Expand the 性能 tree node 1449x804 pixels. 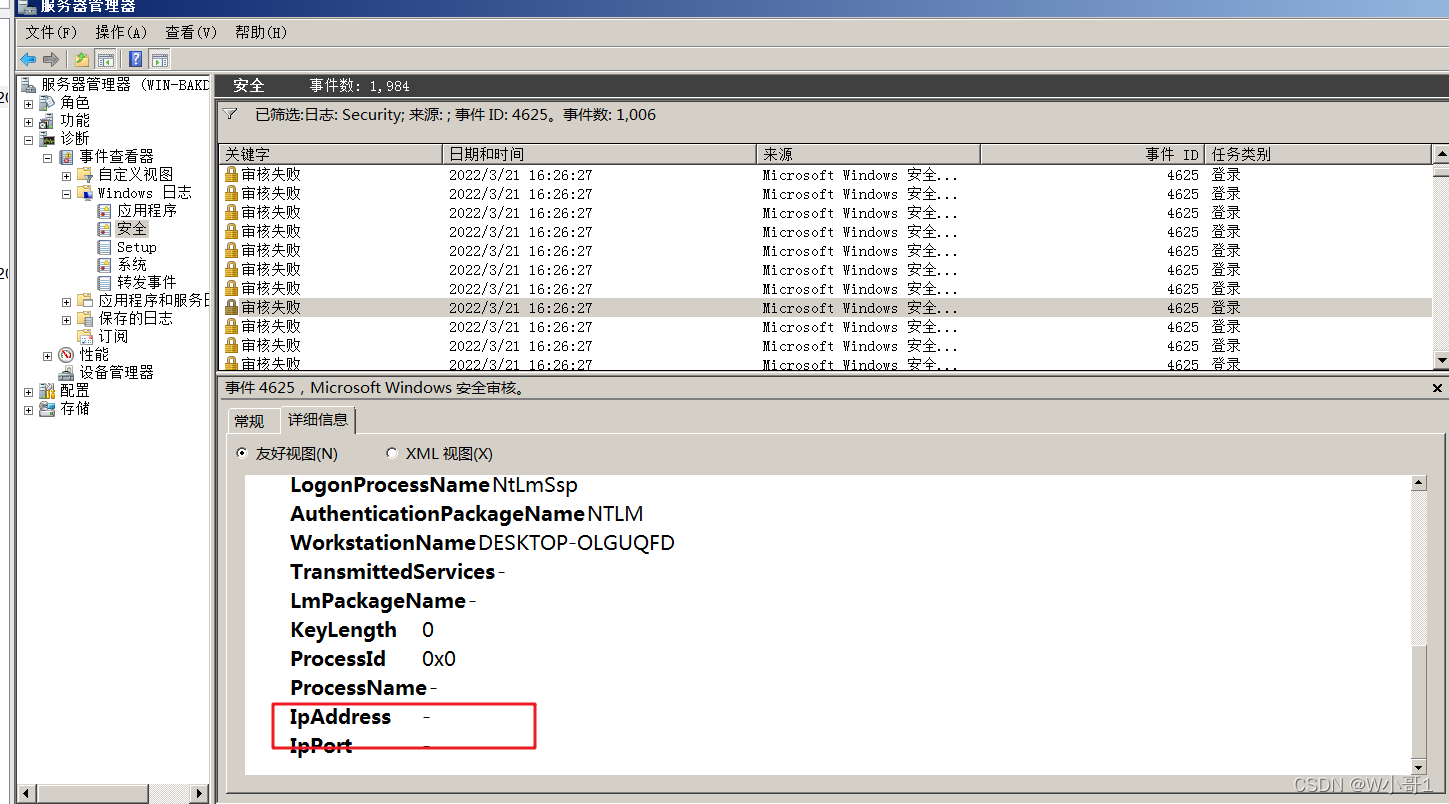click(47, 356)
